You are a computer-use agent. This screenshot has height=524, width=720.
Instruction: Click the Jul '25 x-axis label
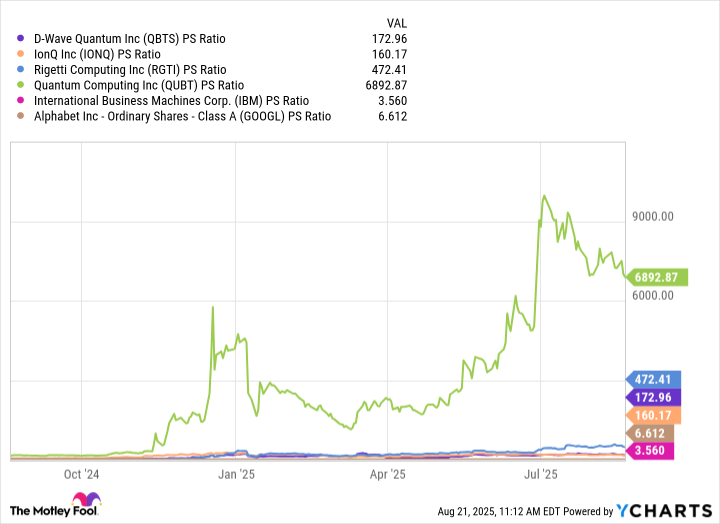click(x=541, y=474)
